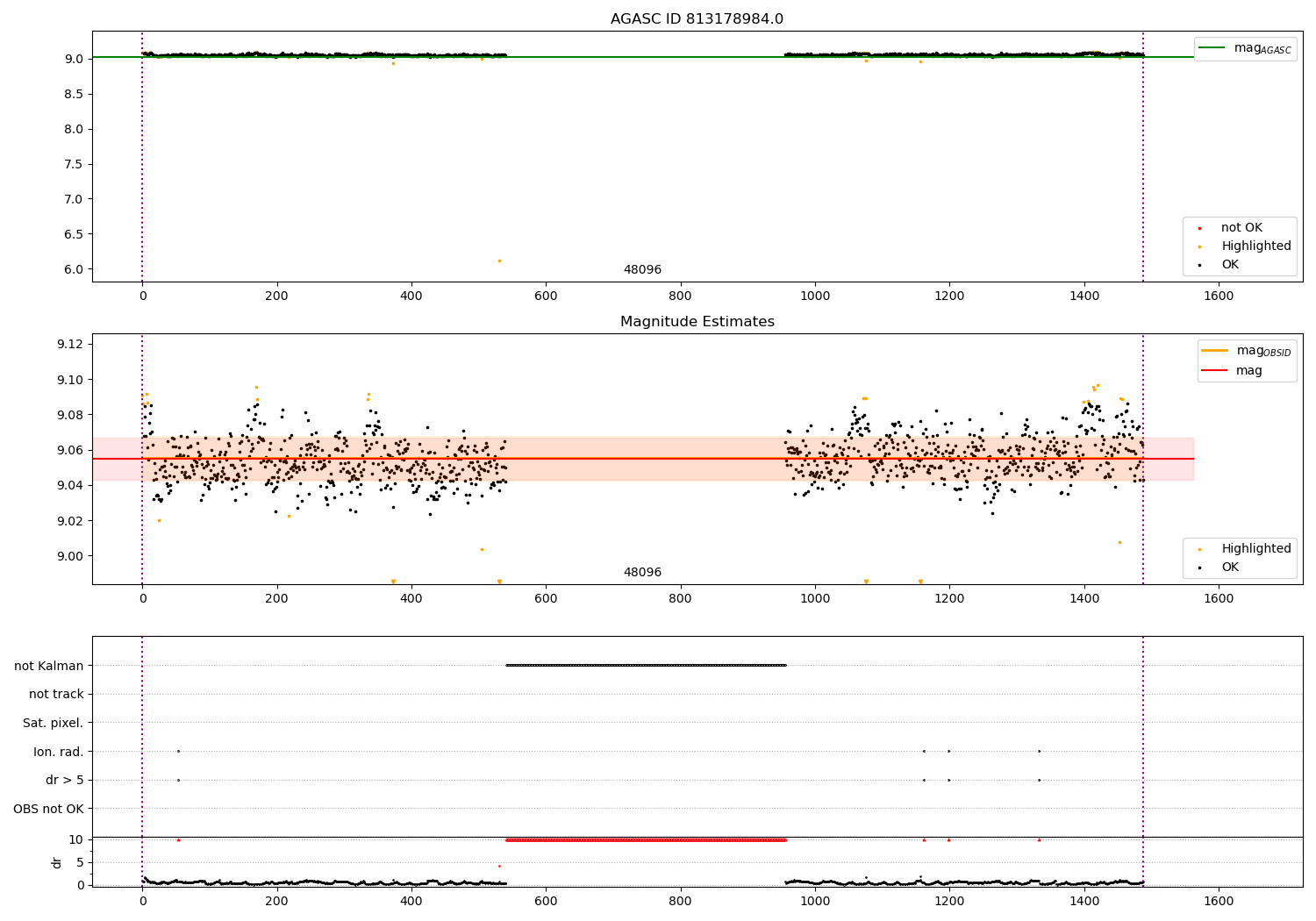Click "OK" in the top plot's lower legend
Image resolution: width=1316 pixels, height=921 pixels.
coord(1230,264)
